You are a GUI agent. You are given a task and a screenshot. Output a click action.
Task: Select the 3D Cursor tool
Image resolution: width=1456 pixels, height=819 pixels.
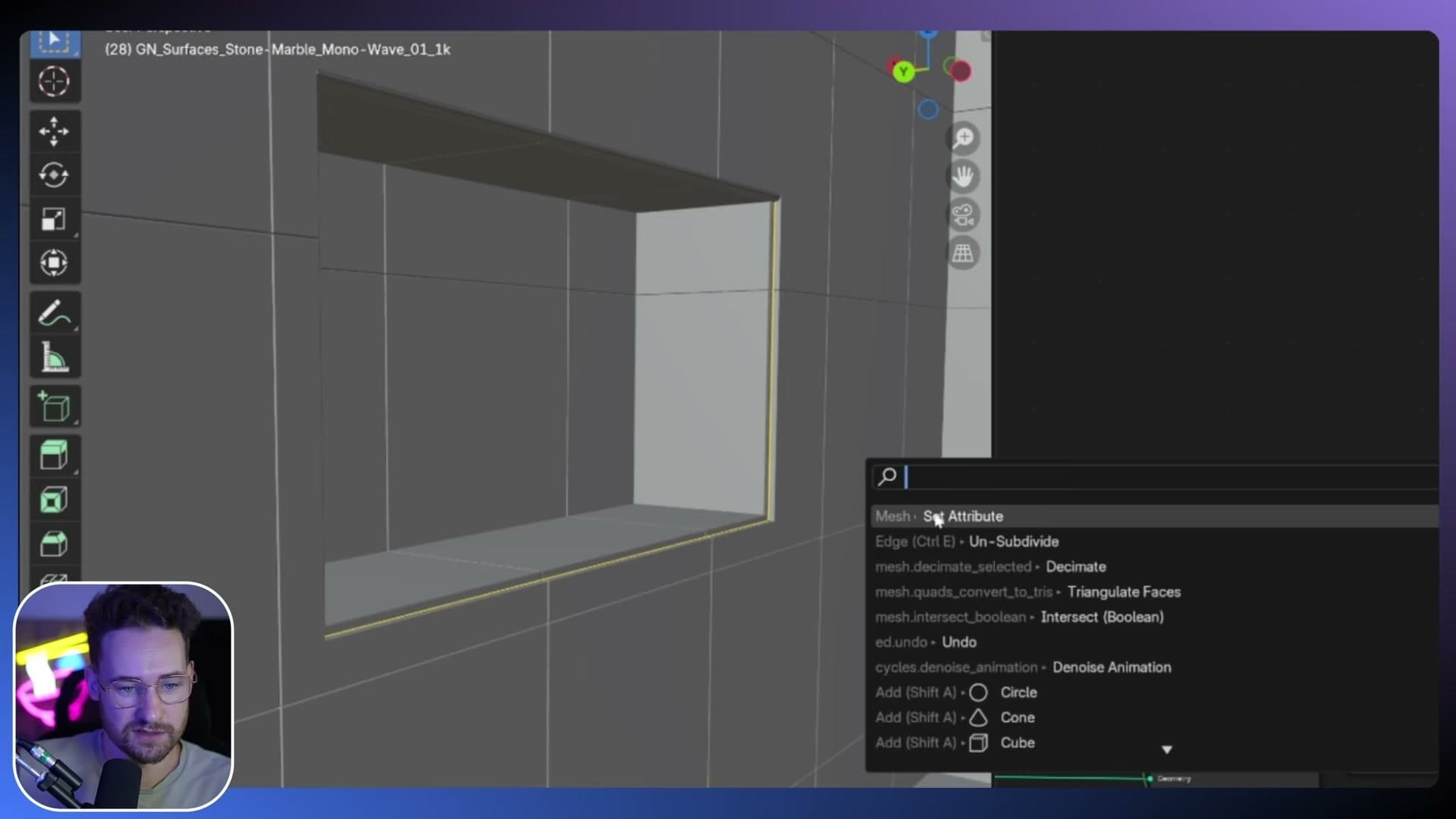[x=54, y=81]
